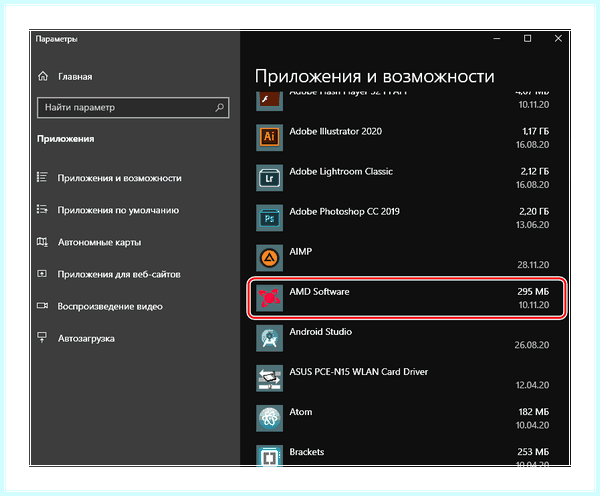Click the 1,17 ГБ size of Illustrator
The width and height of the screenshot is (600, 496).
(535, 131)
